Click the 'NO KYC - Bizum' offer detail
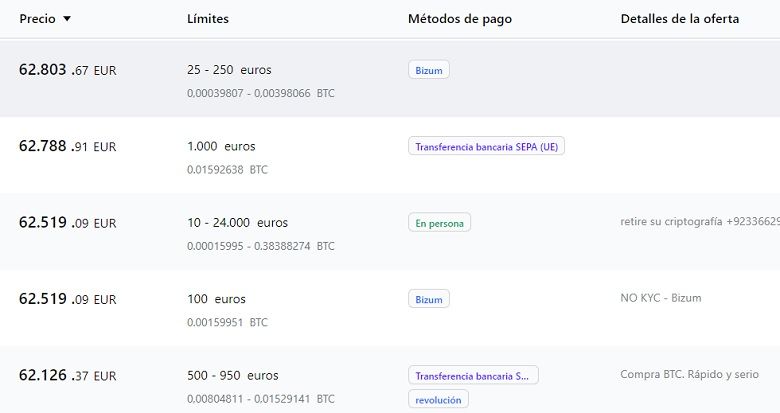 (661, 298)
